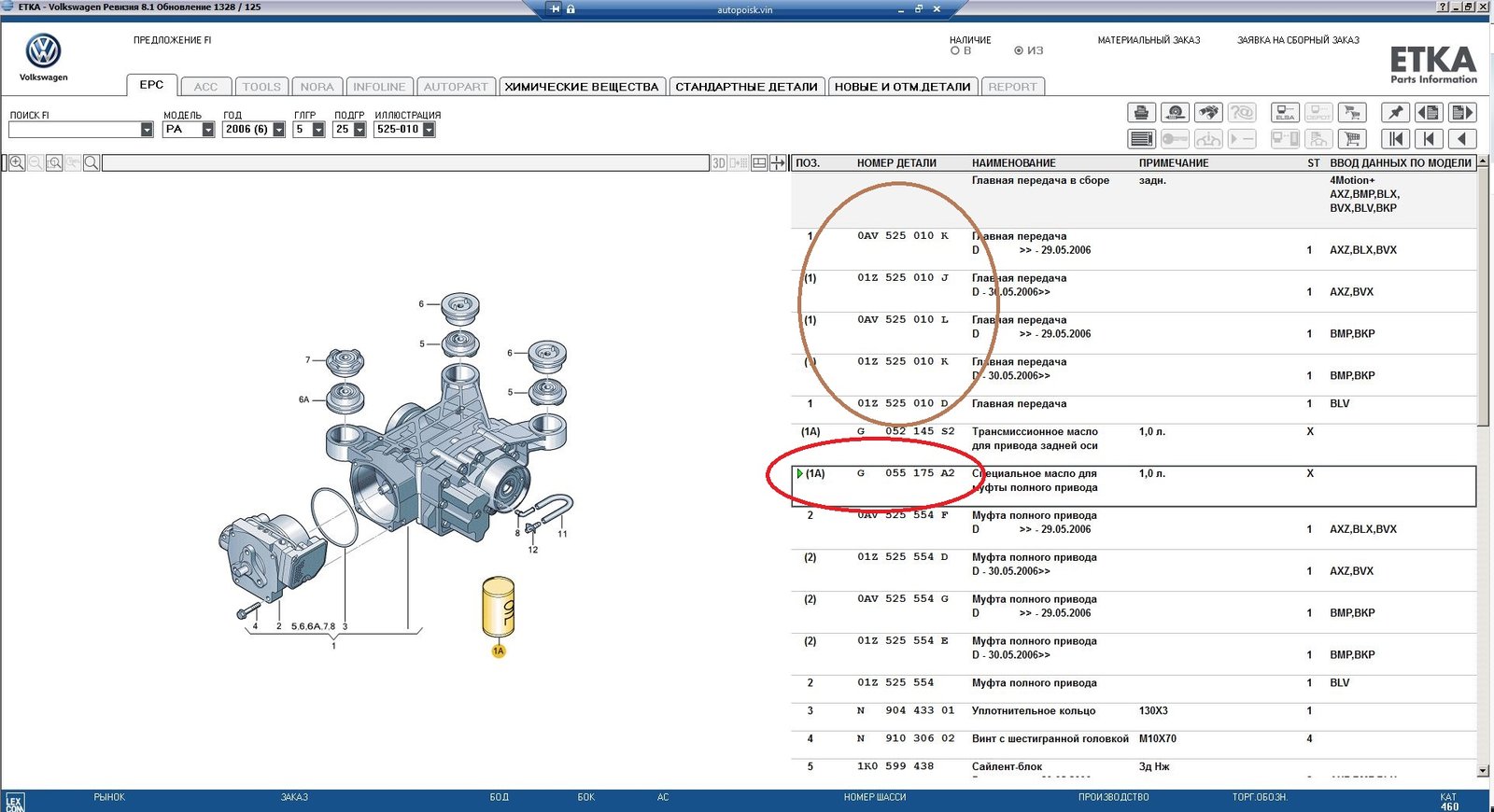The width and height of the screenshot is (1494, 812).
Task: Select the 'ИЗ' availability radio button
Action: click(1019, 50)
